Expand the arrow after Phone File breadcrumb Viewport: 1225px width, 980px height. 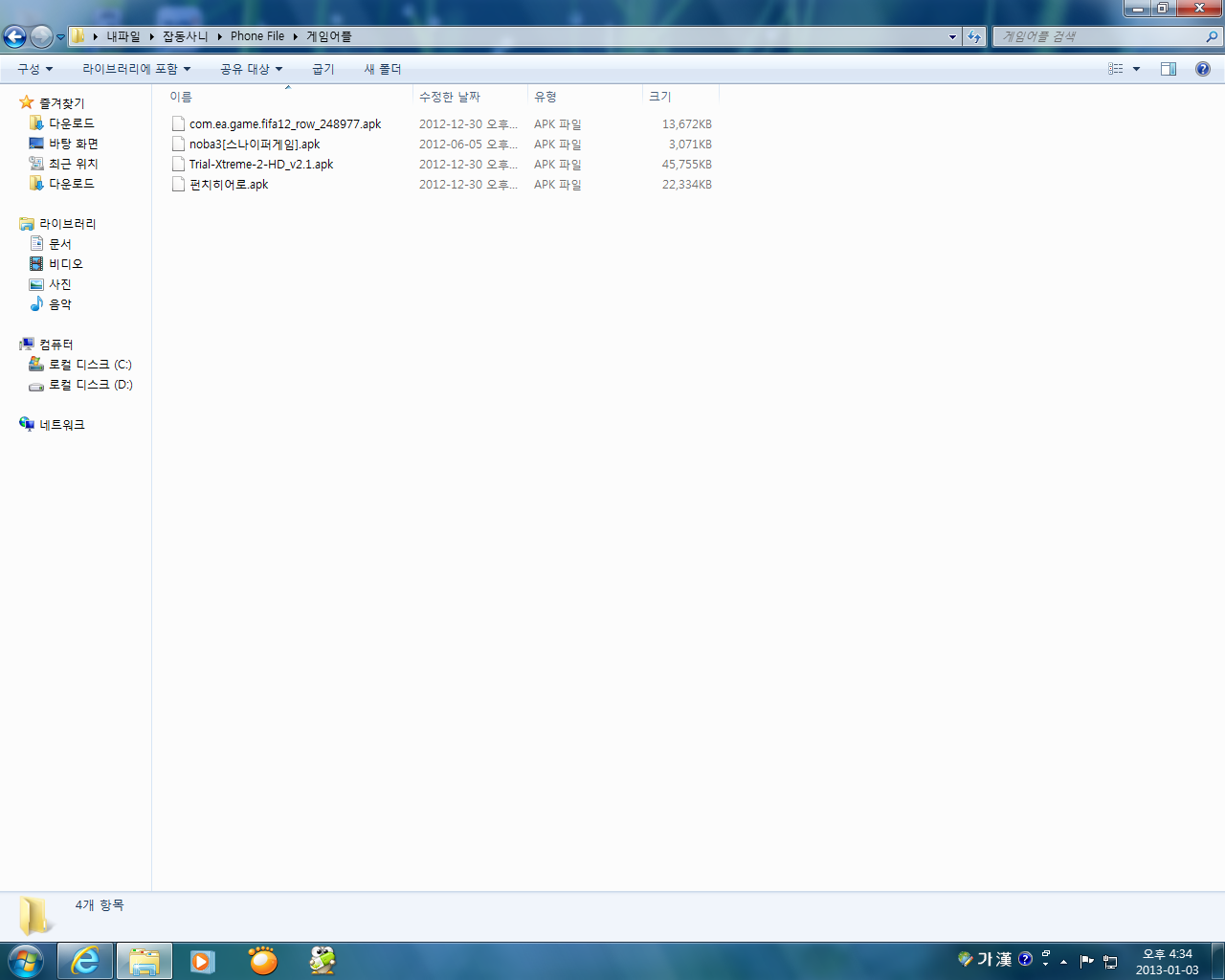coord(296,36)
